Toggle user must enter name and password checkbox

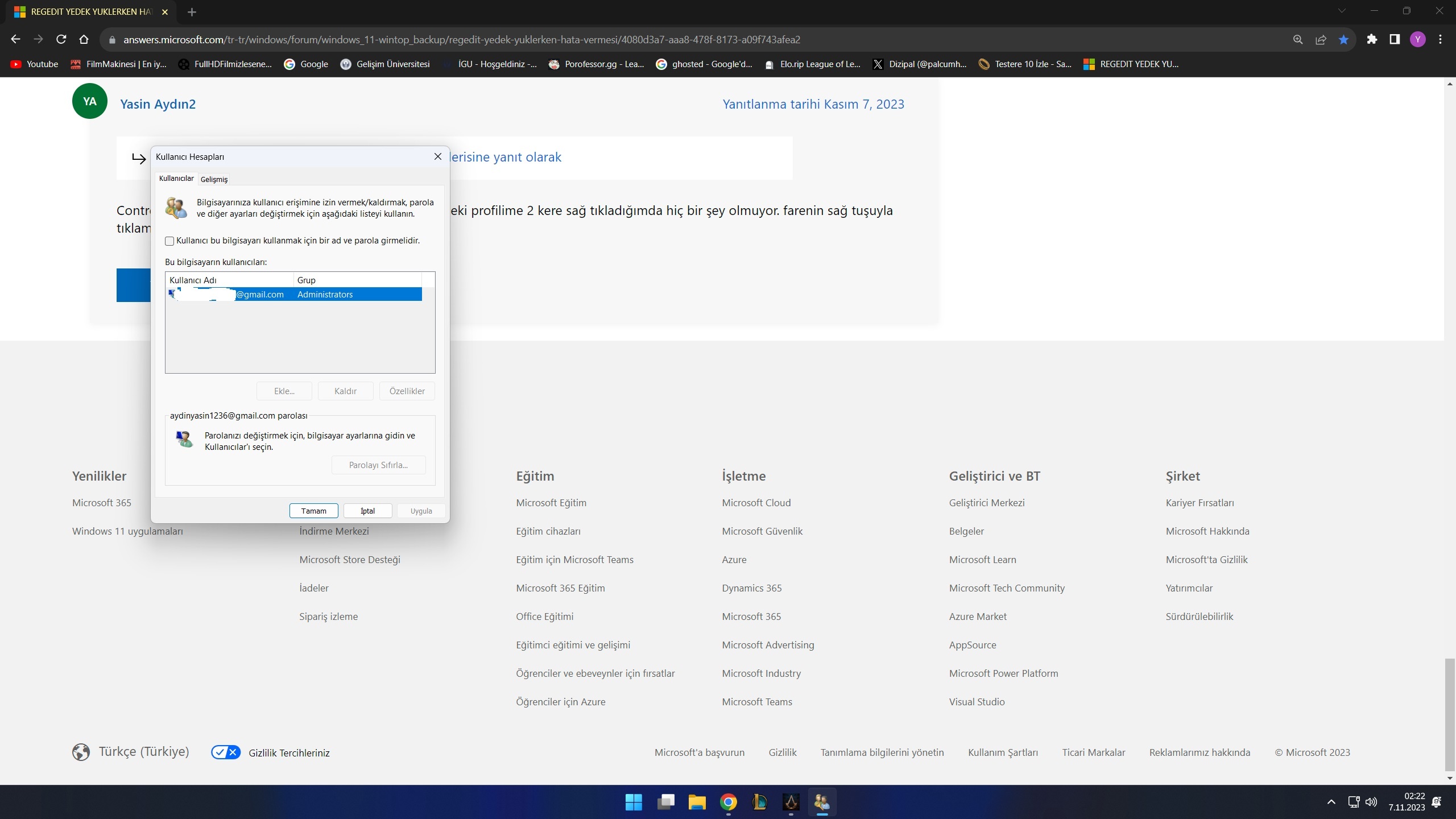click(169, 241)
